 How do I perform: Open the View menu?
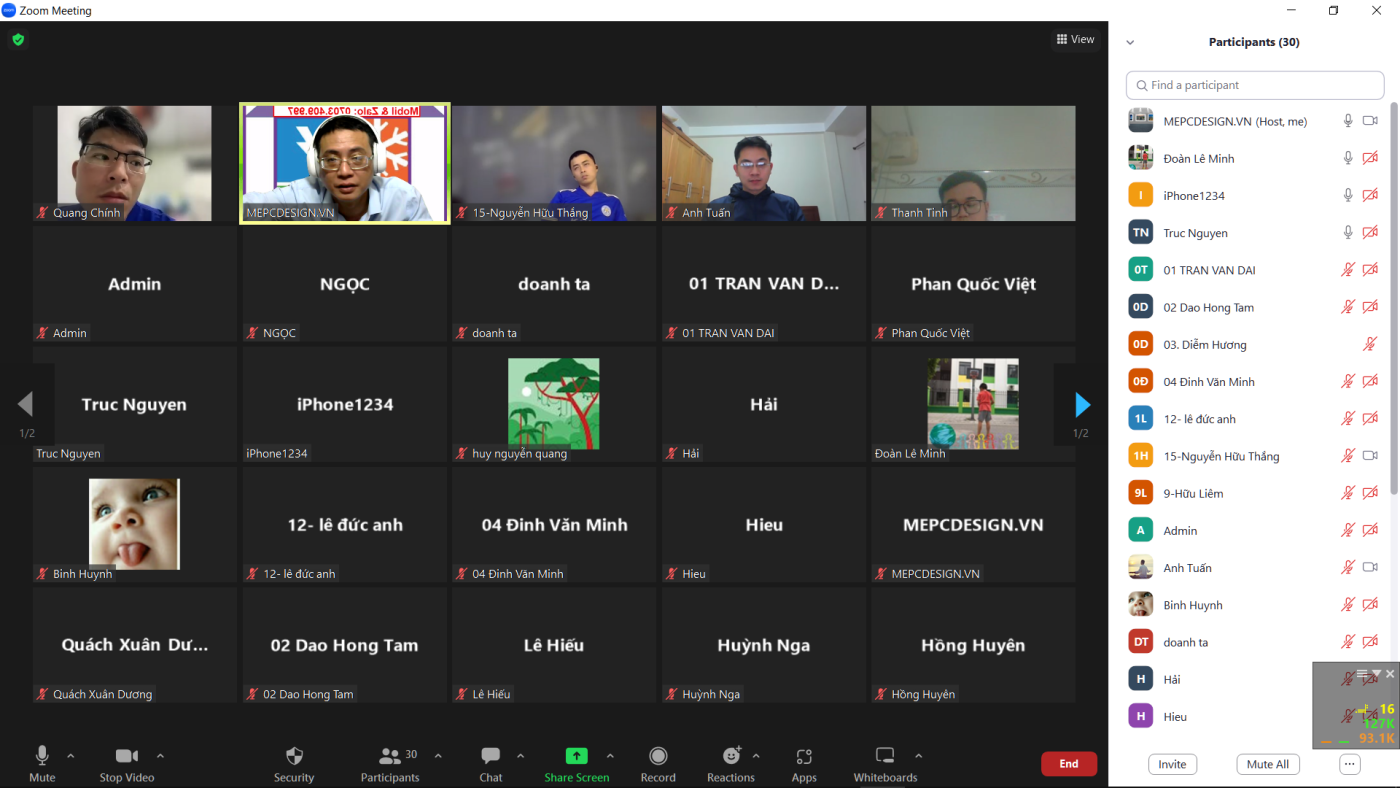[x=1075, y=39]
